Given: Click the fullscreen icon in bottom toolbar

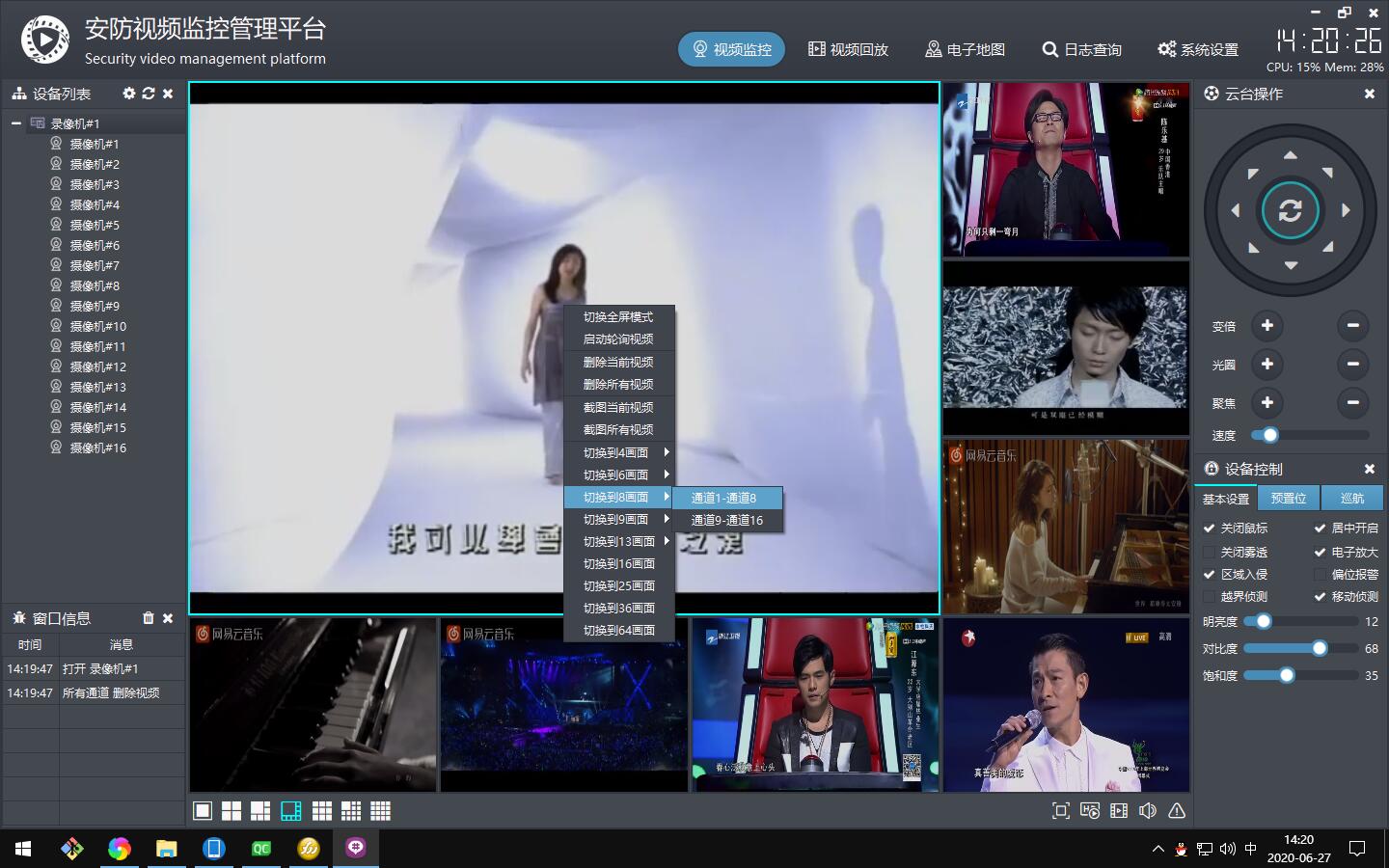Looking at the screenshot, I should [x=1061, y=811].
